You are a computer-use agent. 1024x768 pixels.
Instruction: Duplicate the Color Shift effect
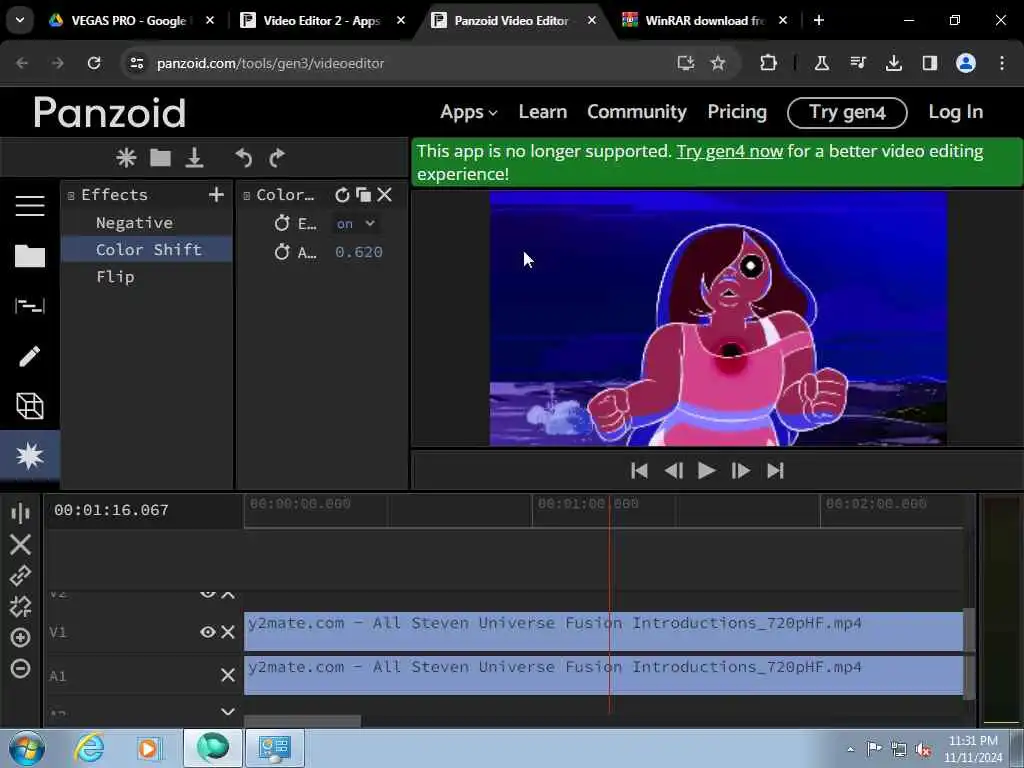[x=364, y=195]
